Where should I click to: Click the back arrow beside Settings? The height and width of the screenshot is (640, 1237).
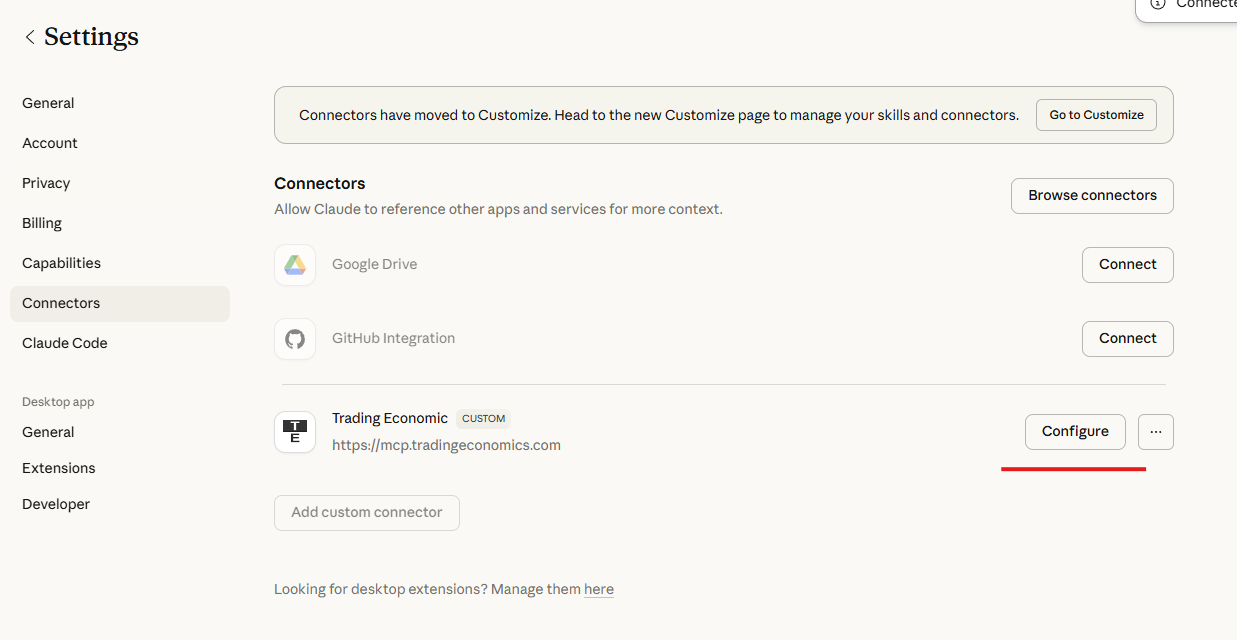tap(30, 37)
